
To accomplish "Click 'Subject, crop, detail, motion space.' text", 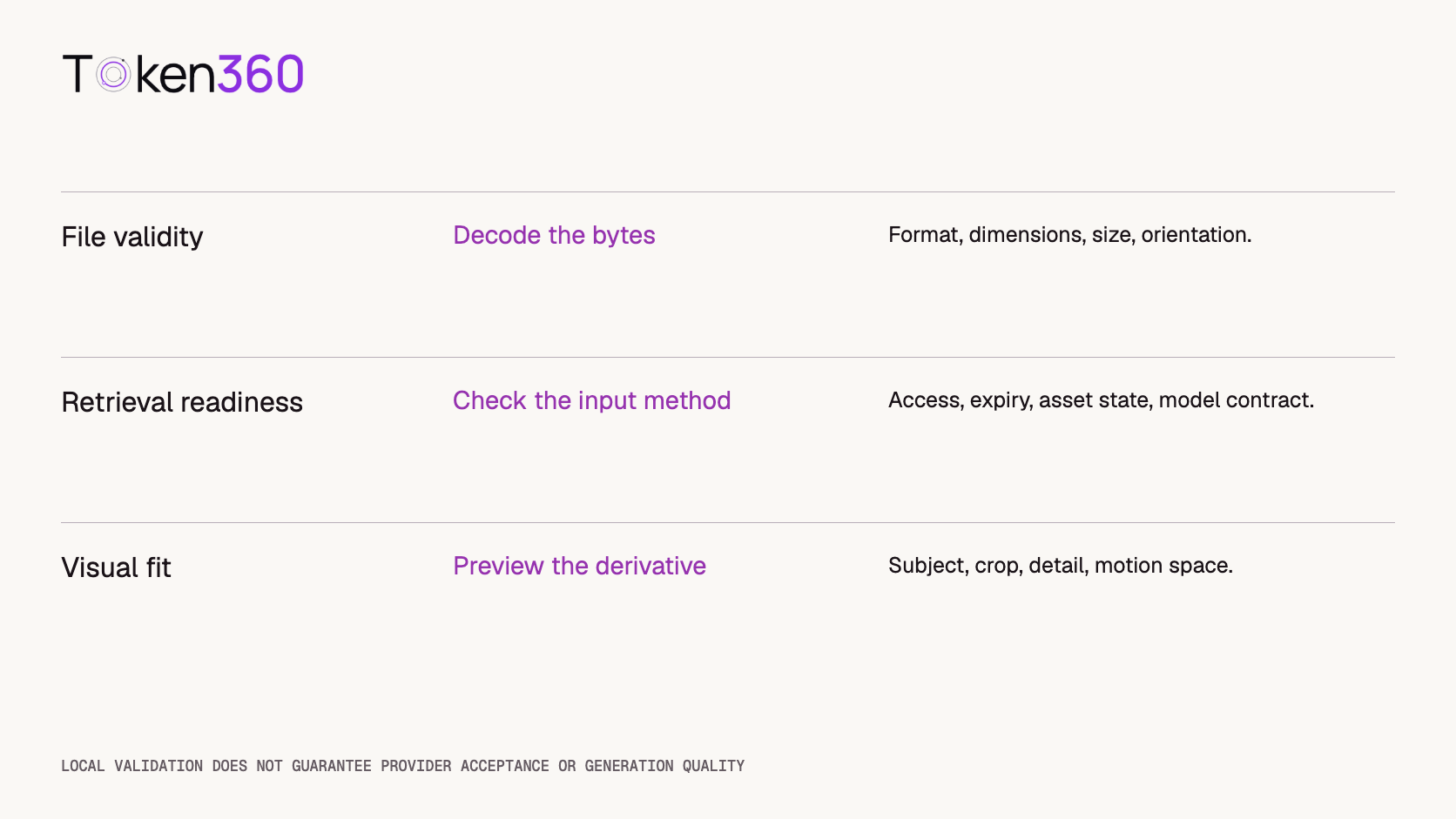I will click(x=1061, y=566).
